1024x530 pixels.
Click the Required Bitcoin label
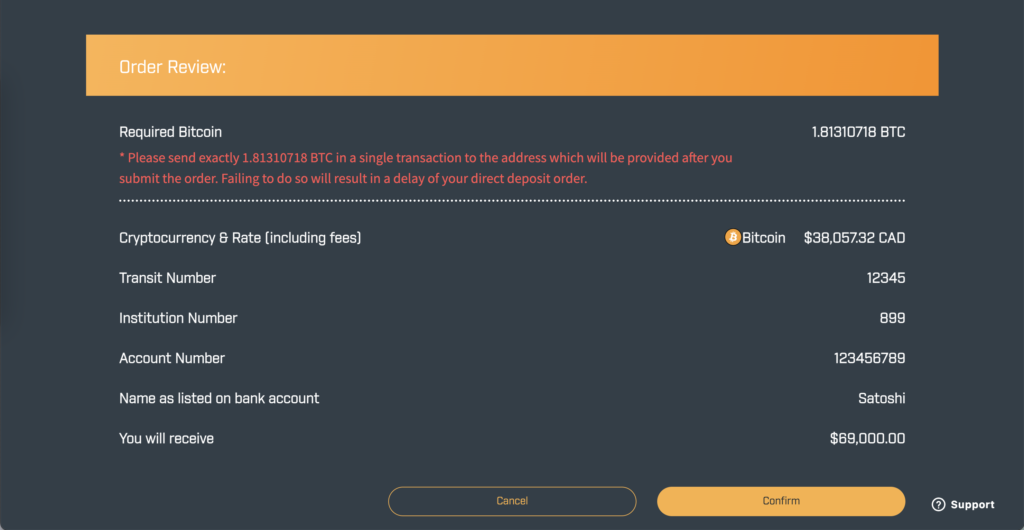[x=170, y=132]
